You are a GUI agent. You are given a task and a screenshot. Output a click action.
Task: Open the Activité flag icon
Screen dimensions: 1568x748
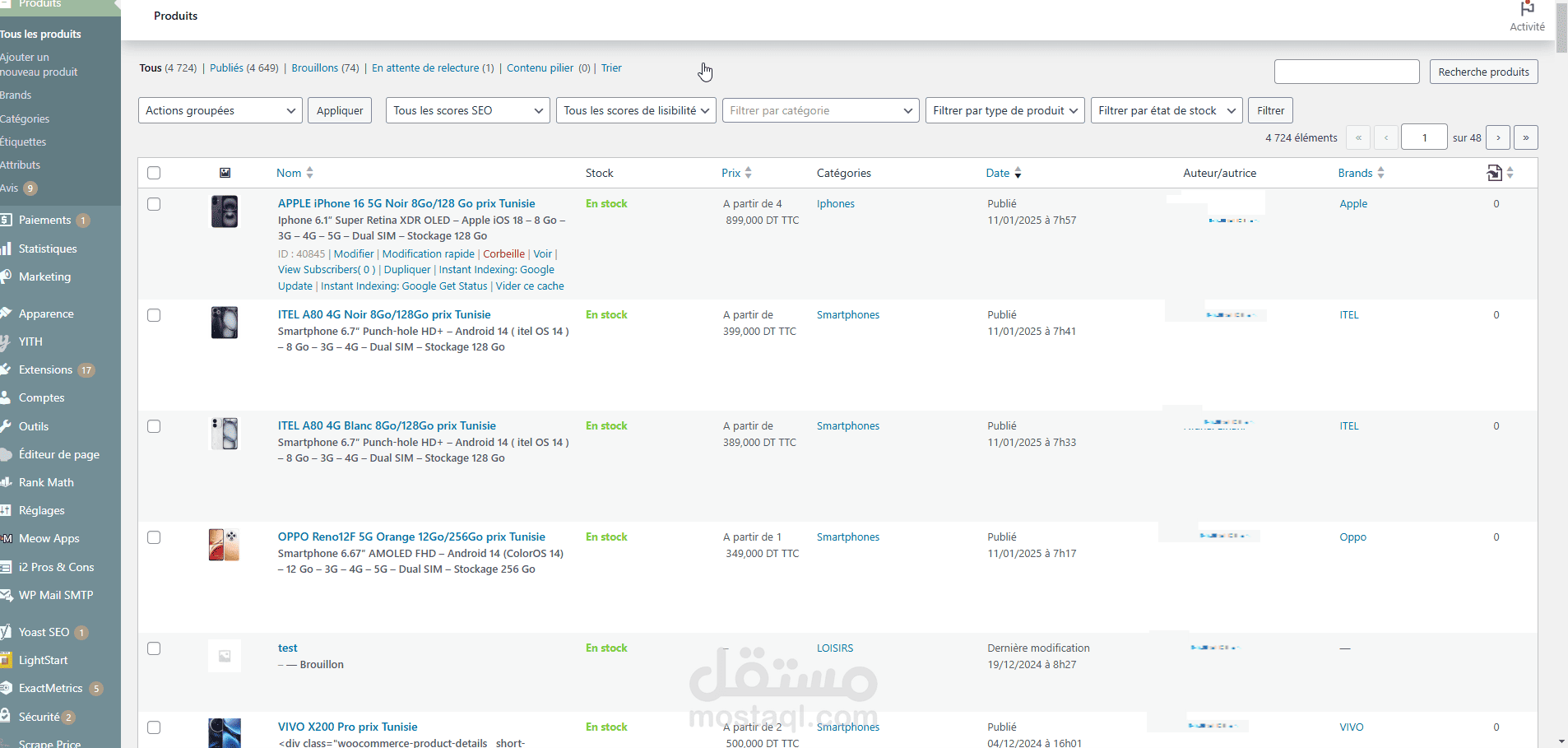(1527, 9)
